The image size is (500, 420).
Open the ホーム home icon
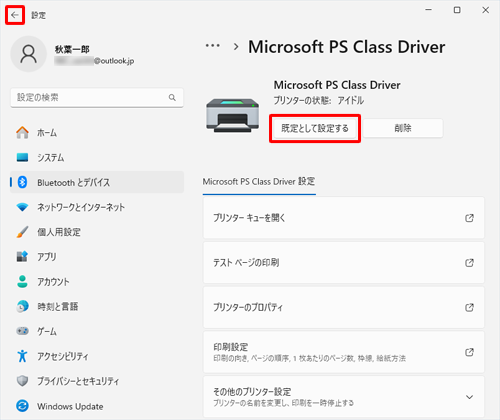[x=22, y=133]
